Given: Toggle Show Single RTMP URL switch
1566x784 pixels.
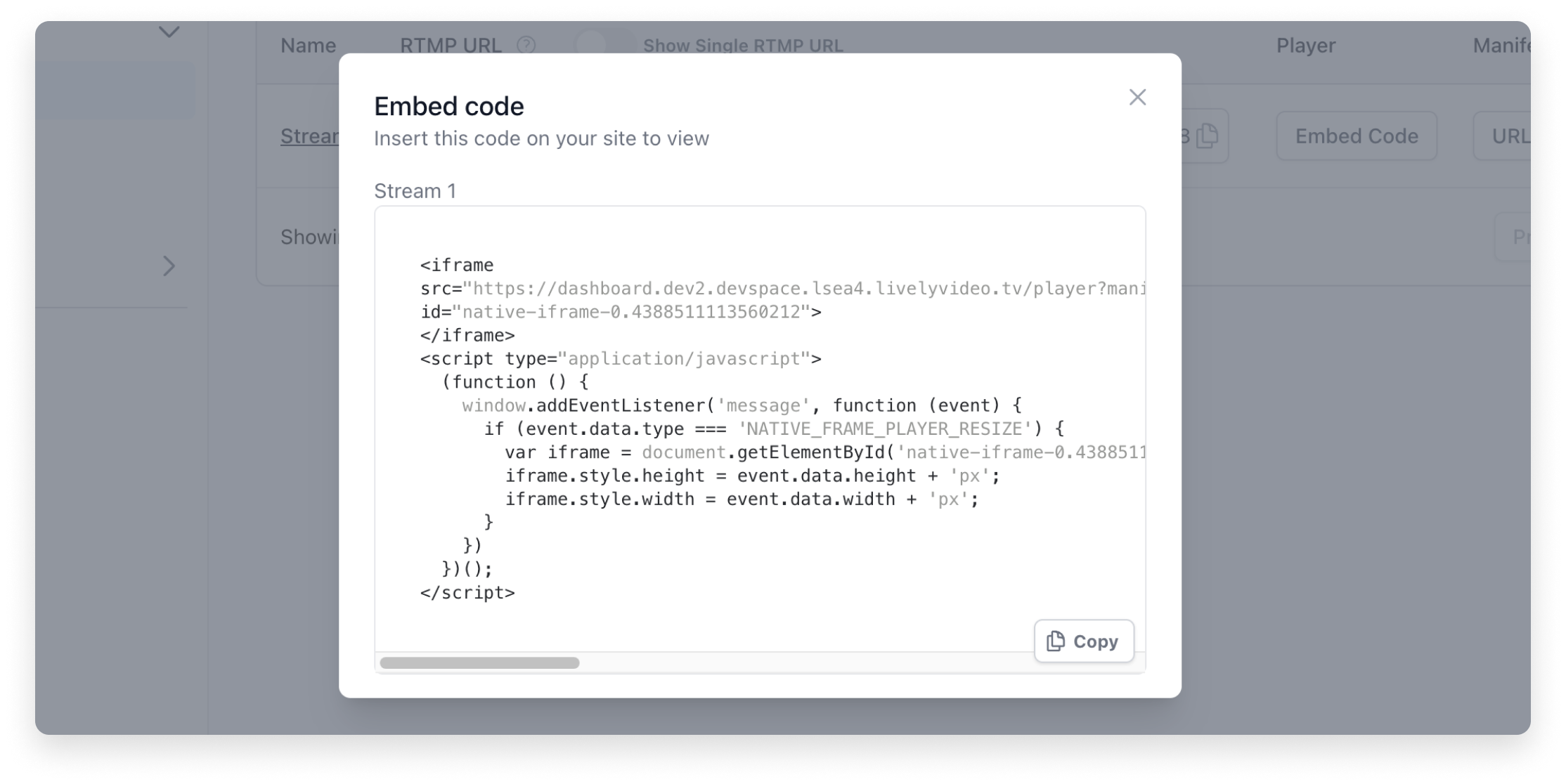Looking at the screenshot, I should [604, 45].
